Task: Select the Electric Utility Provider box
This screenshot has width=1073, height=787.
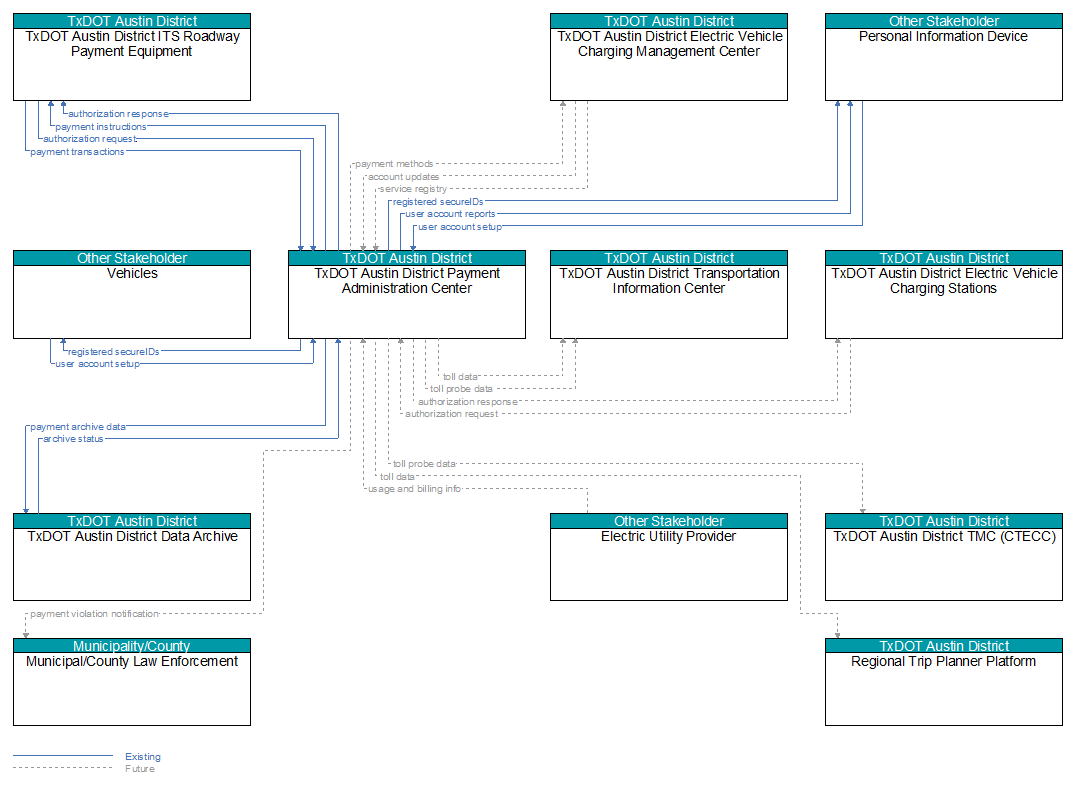Action: 669,557
